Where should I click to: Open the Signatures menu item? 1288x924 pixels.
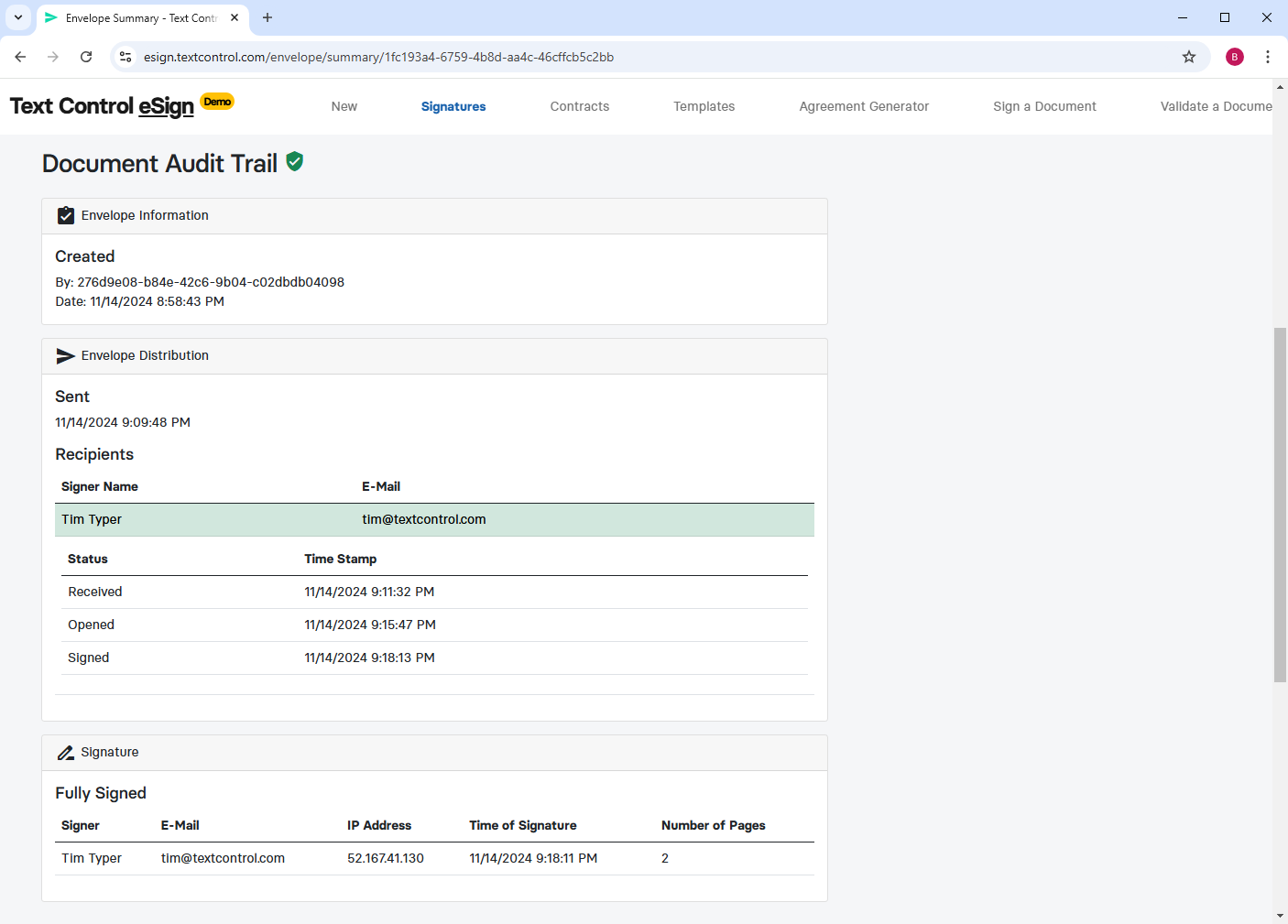coord(453,106)
